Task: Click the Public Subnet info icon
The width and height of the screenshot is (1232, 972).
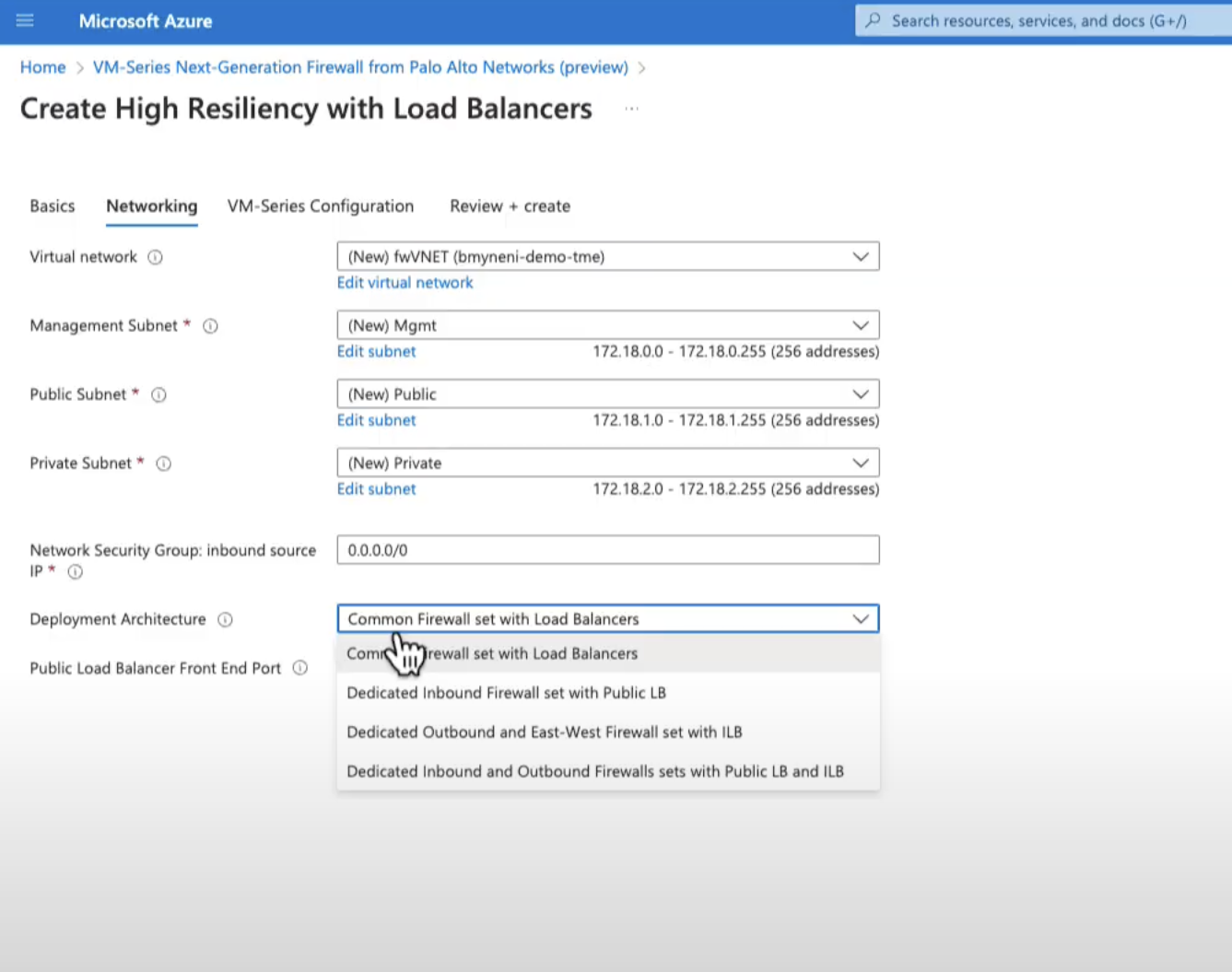Action: tap(158, 395)
